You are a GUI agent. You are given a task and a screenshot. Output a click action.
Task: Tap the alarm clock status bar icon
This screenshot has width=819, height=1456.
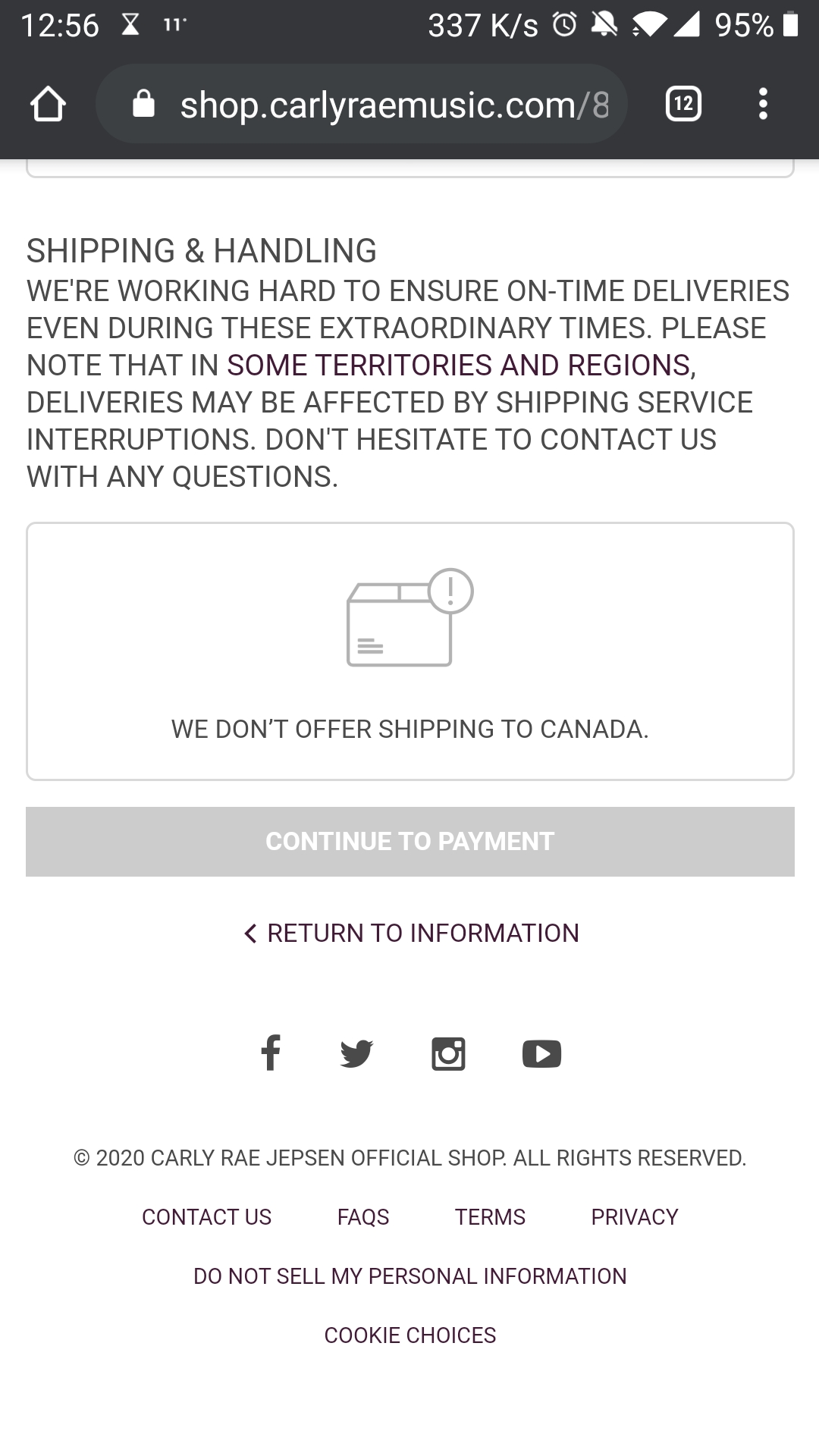(x=564, y=24)
